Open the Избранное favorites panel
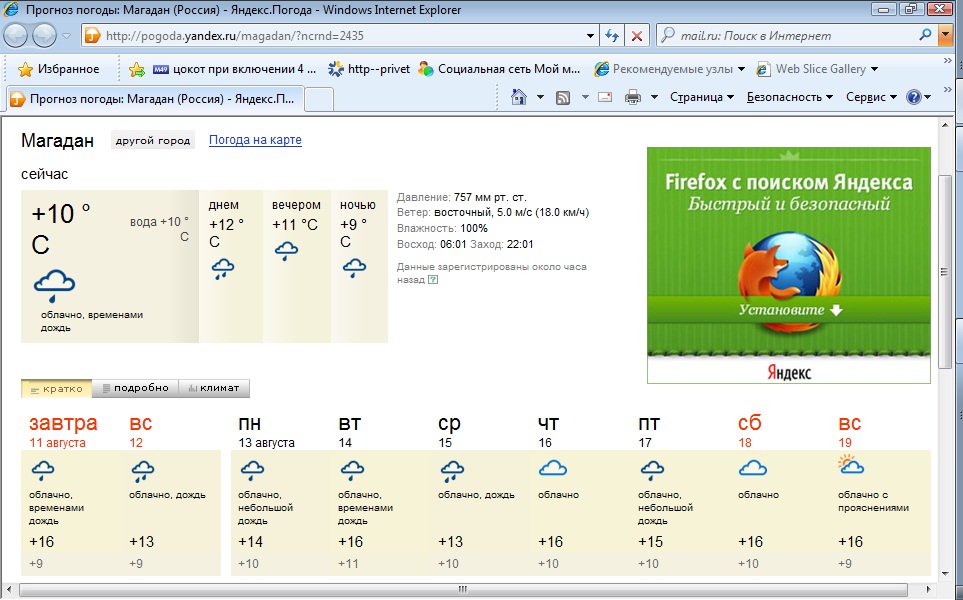This screenshot has width=963, height=600. click(x=59, y=69)
